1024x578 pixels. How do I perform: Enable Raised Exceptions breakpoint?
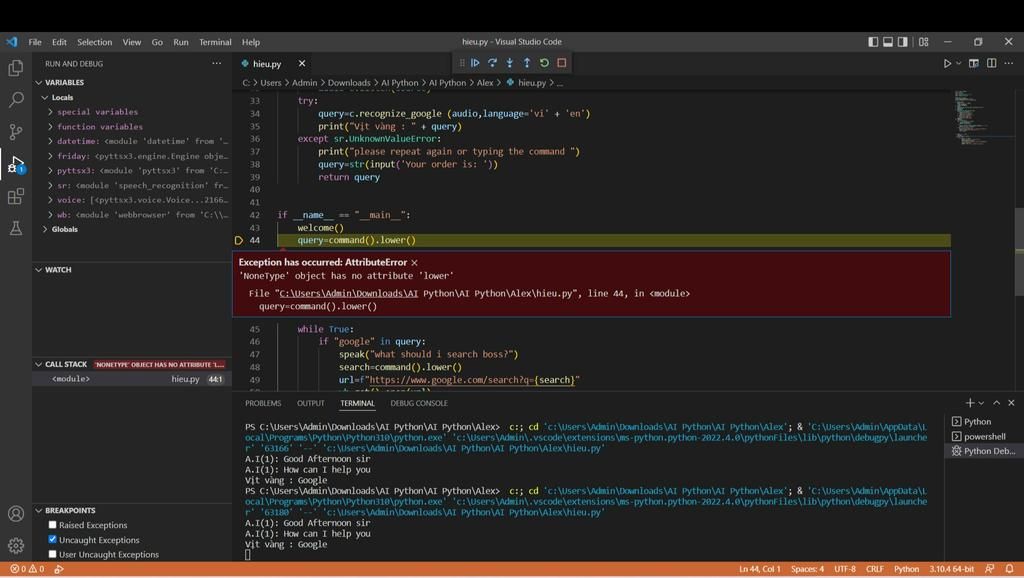coord(52,525)
